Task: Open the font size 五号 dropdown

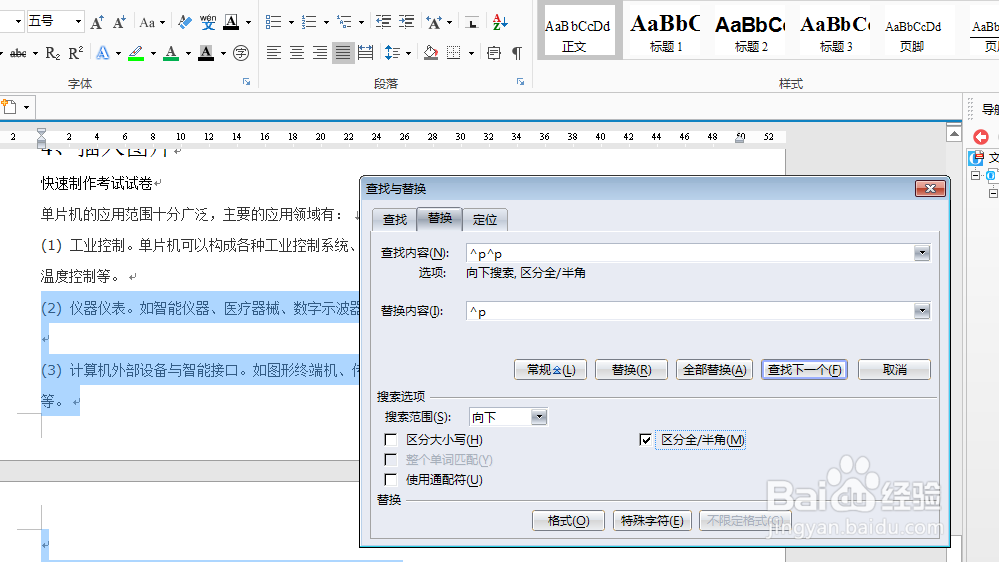Action: (78, 22)
